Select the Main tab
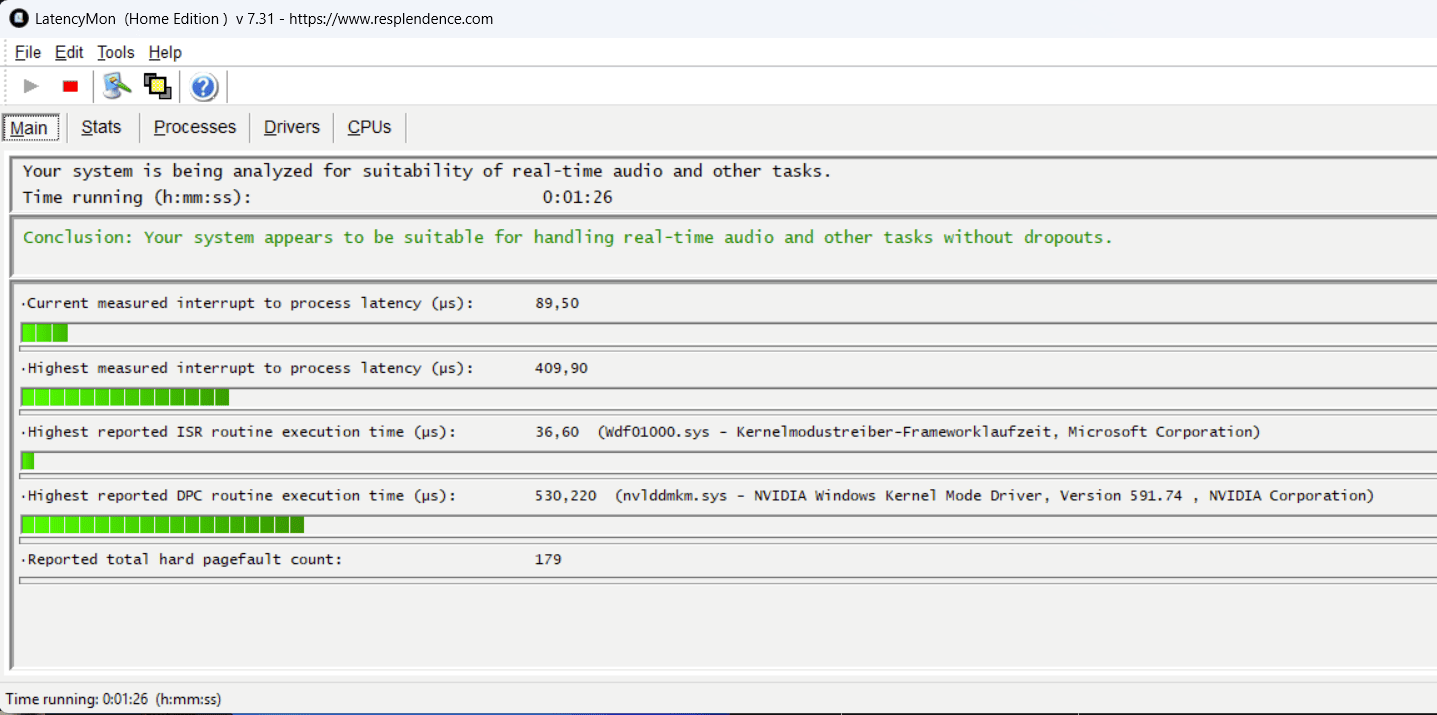The image size is (1437, 715). point(29,128)
